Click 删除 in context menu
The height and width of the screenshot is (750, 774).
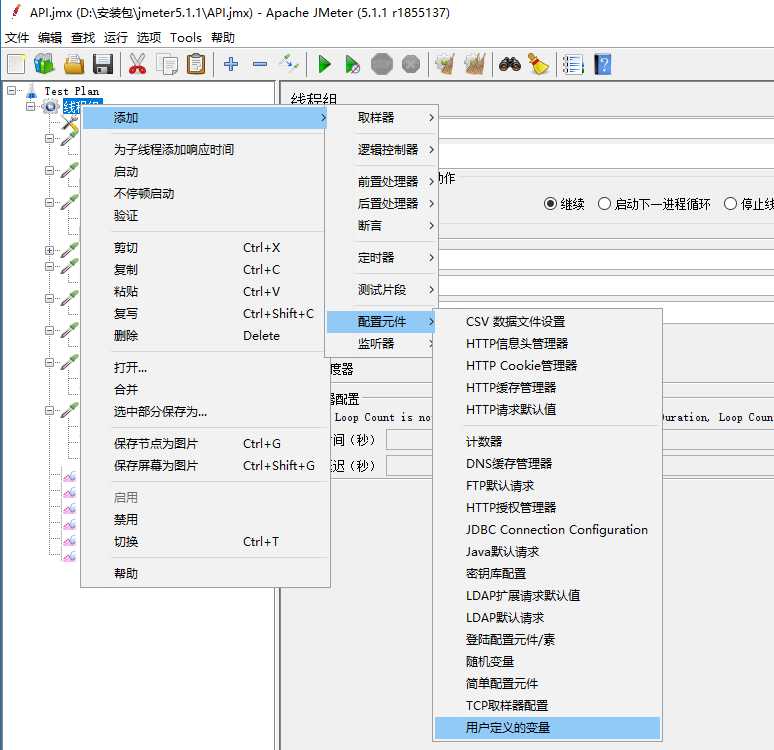[205, 336]
